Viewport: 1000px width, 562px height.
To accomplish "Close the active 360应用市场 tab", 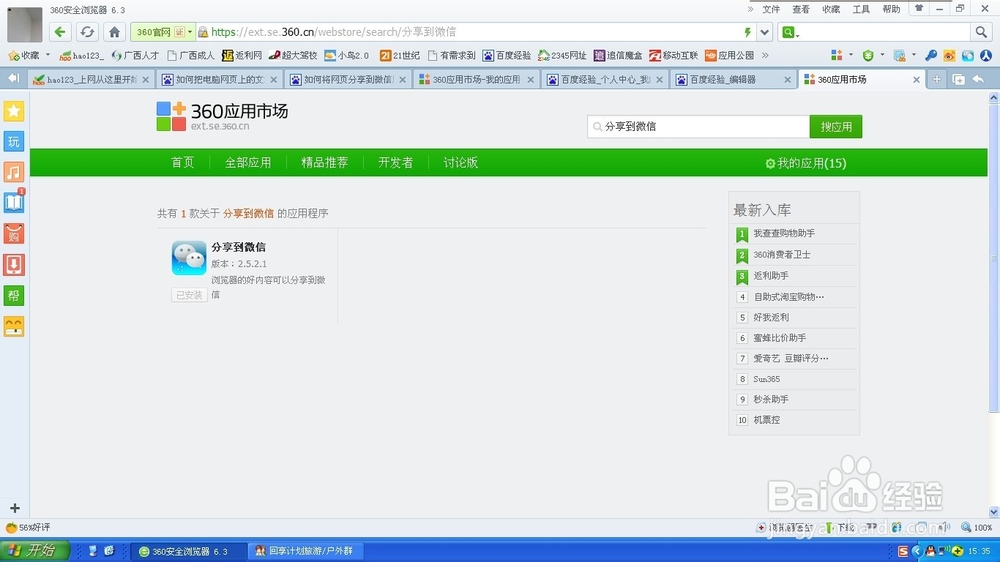I will coord(916,80).
